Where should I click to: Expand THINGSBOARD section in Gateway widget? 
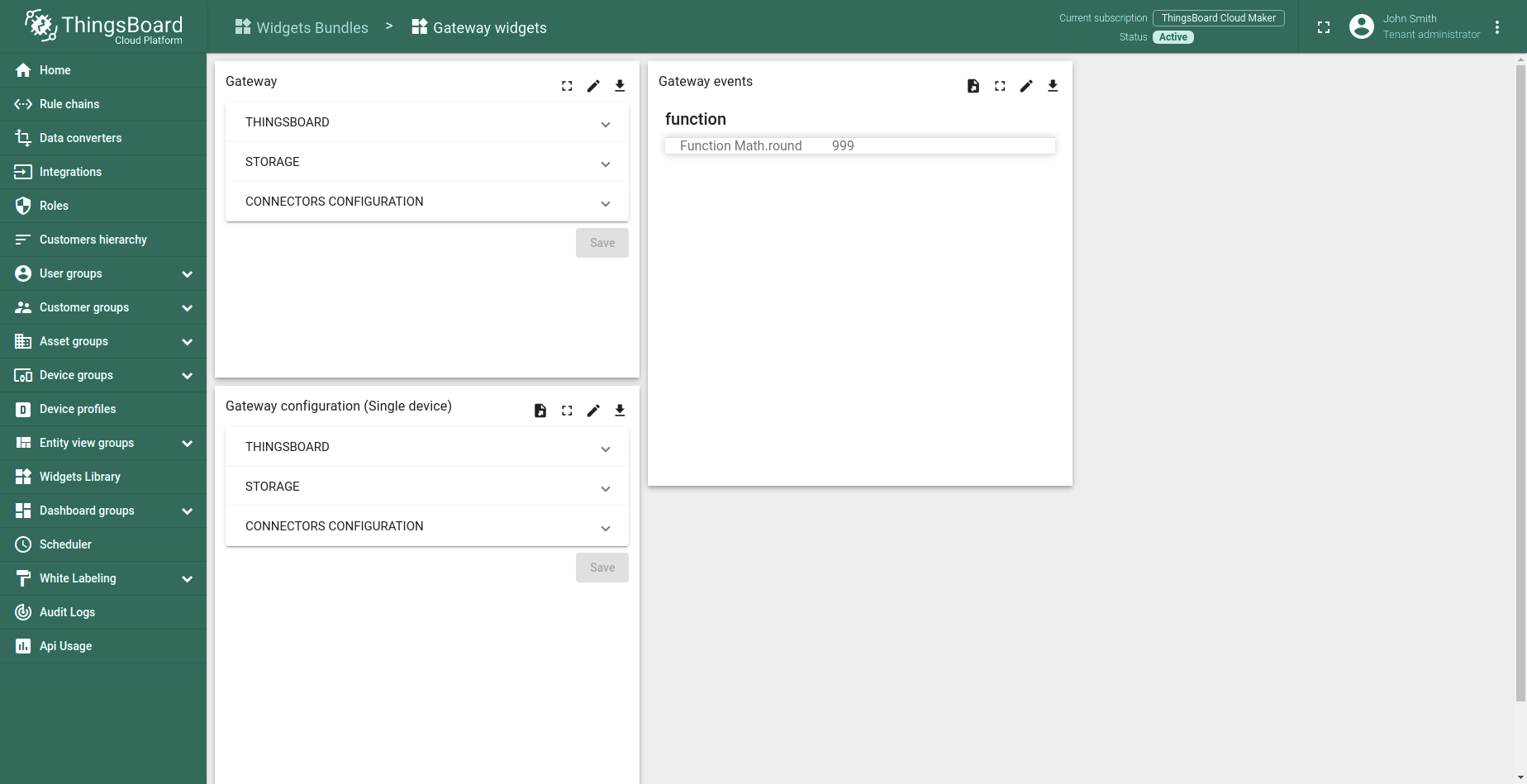pos(427,122)
